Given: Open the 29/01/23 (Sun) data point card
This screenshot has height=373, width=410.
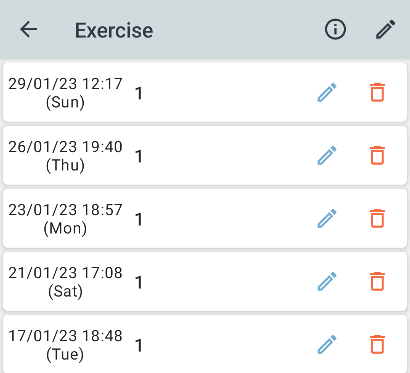Looking at the screenshot, I should [205, 92].
